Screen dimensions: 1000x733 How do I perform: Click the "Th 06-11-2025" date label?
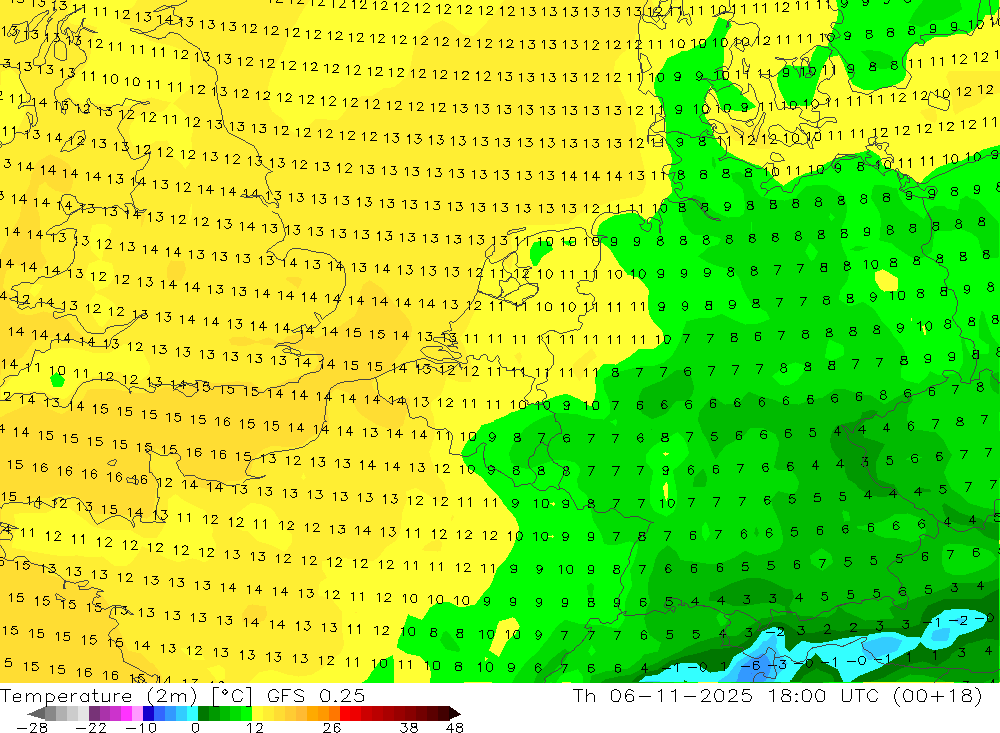(x=663, y=695)
